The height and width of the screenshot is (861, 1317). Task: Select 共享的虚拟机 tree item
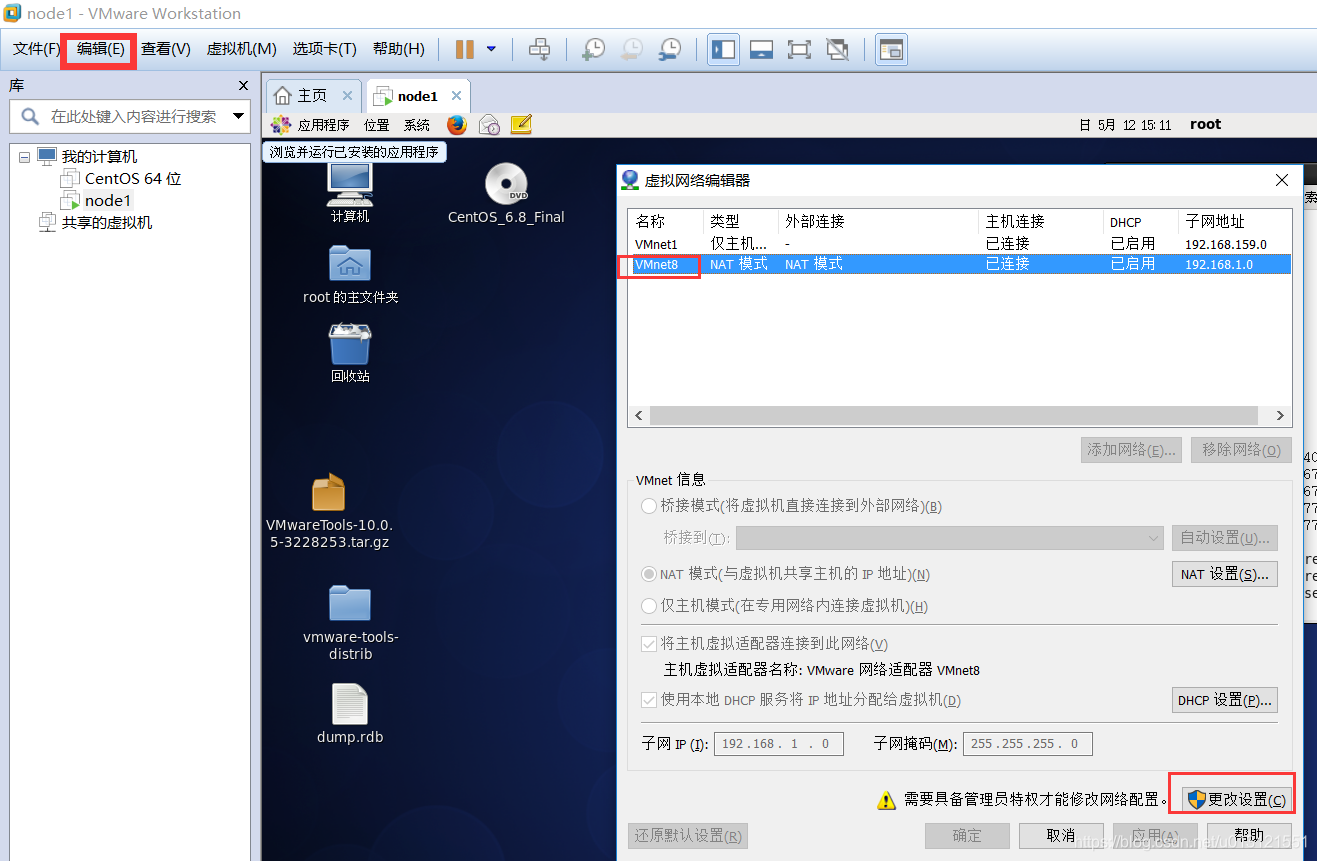point(107,223)
